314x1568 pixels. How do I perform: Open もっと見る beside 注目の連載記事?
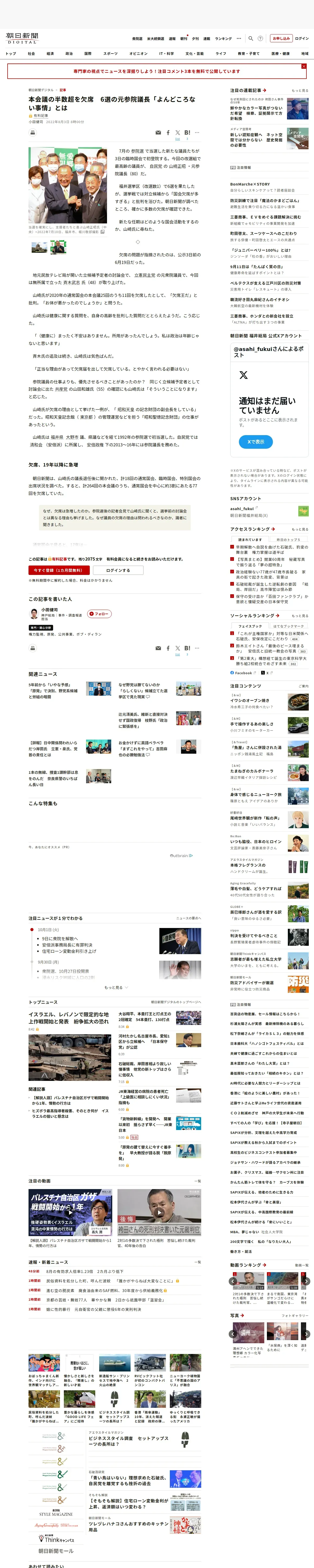pyautogui.click(x=300, y=90)
